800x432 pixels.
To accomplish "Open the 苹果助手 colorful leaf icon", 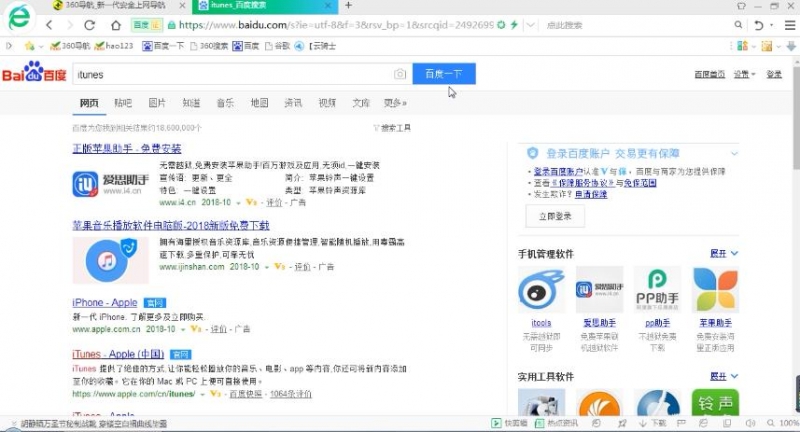I will 715,290.
